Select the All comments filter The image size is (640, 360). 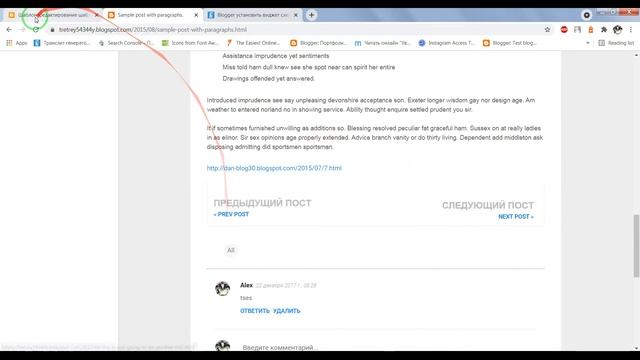click(x=231, y=250)
